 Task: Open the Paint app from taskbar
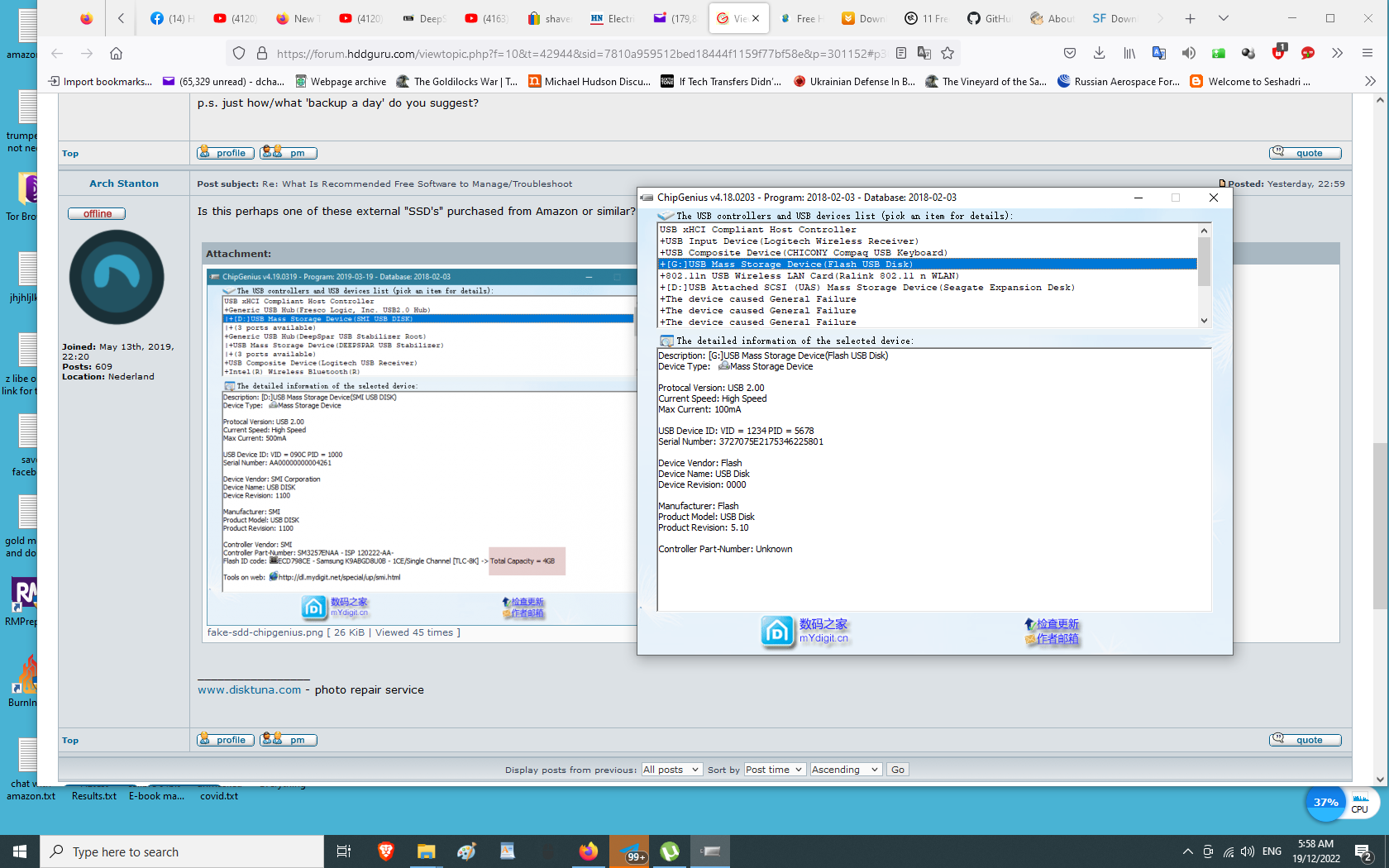[467, 851]
